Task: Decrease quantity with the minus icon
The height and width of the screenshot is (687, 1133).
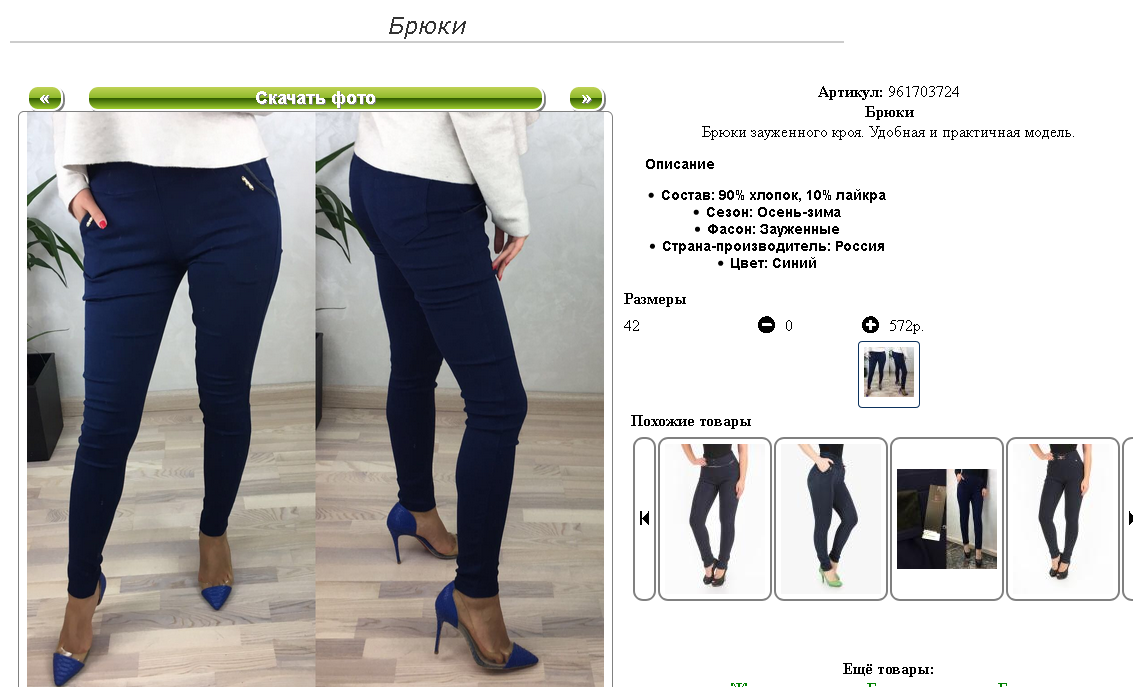Action: tap(766, 325)
